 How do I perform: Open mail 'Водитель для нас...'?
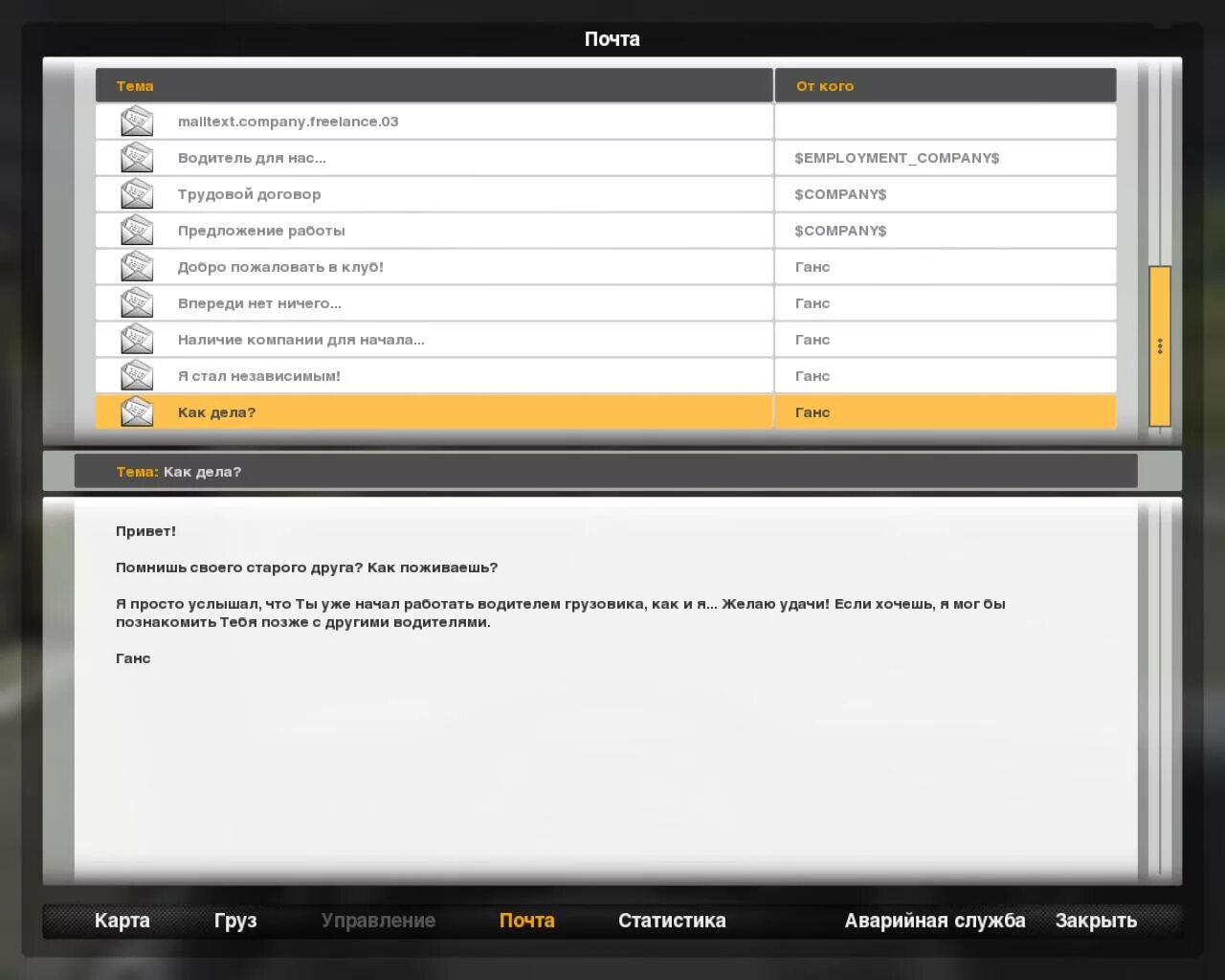click(434, 158)
